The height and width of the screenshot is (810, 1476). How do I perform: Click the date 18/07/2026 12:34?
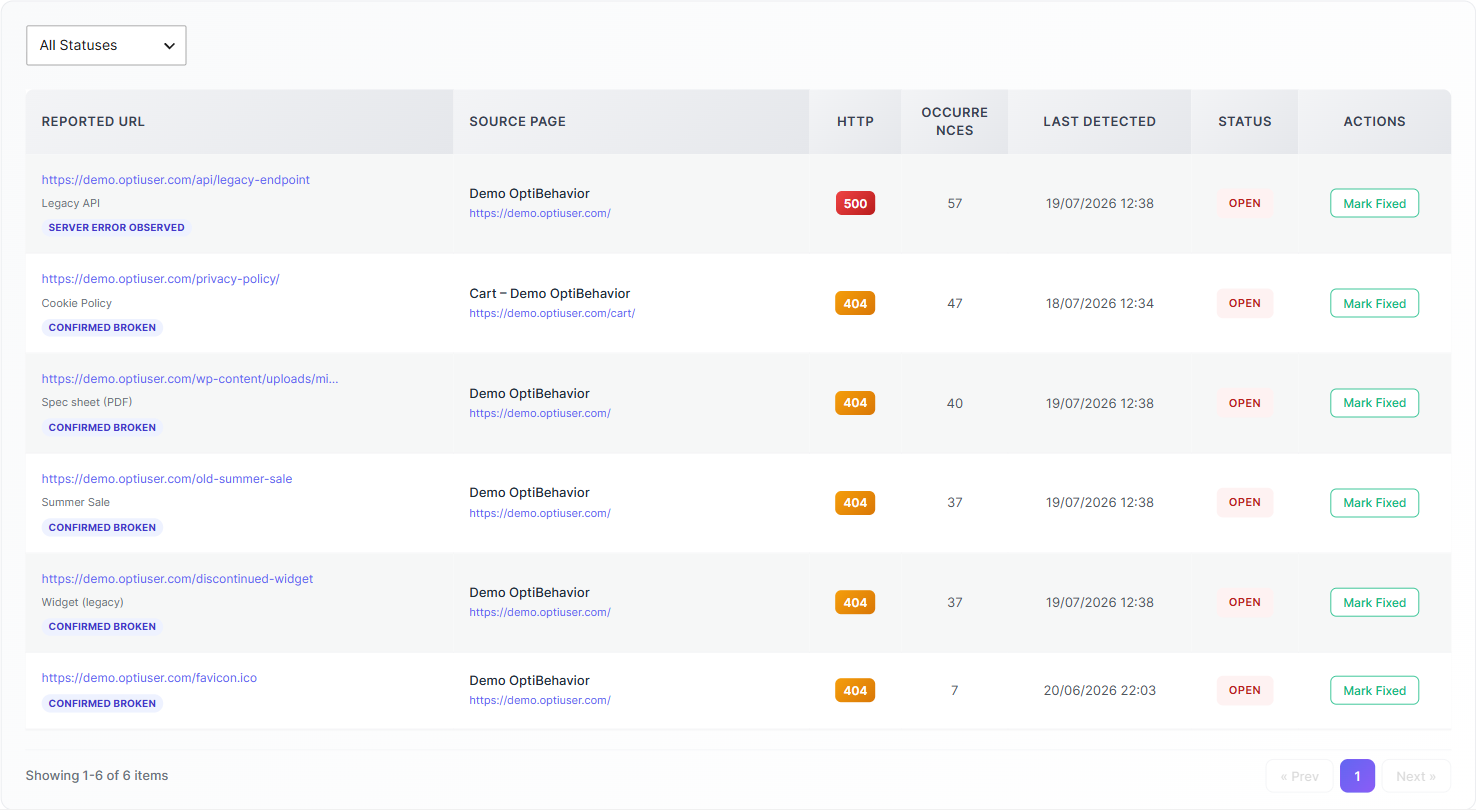point(1099,303)
